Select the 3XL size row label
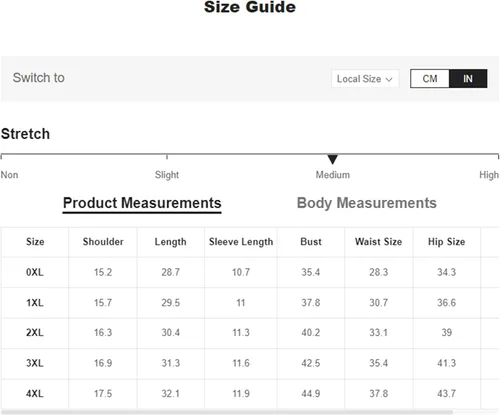Viewport: 500px width, 415px height. [x=35, y=363]
